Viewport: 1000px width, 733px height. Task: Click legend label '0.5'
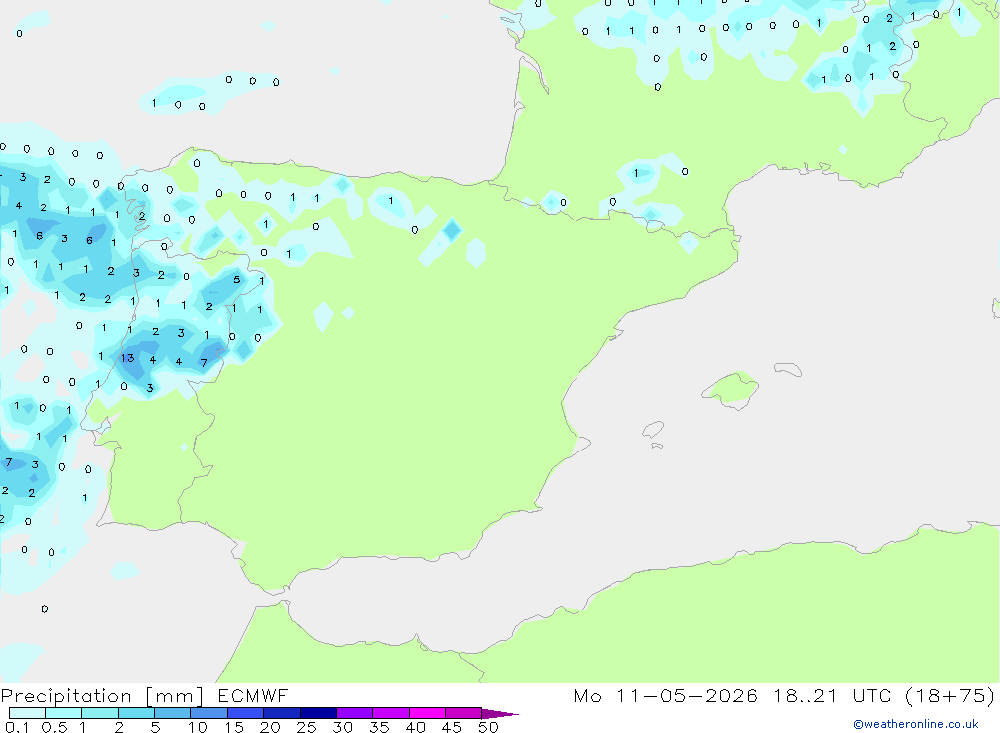click(54, 727)
